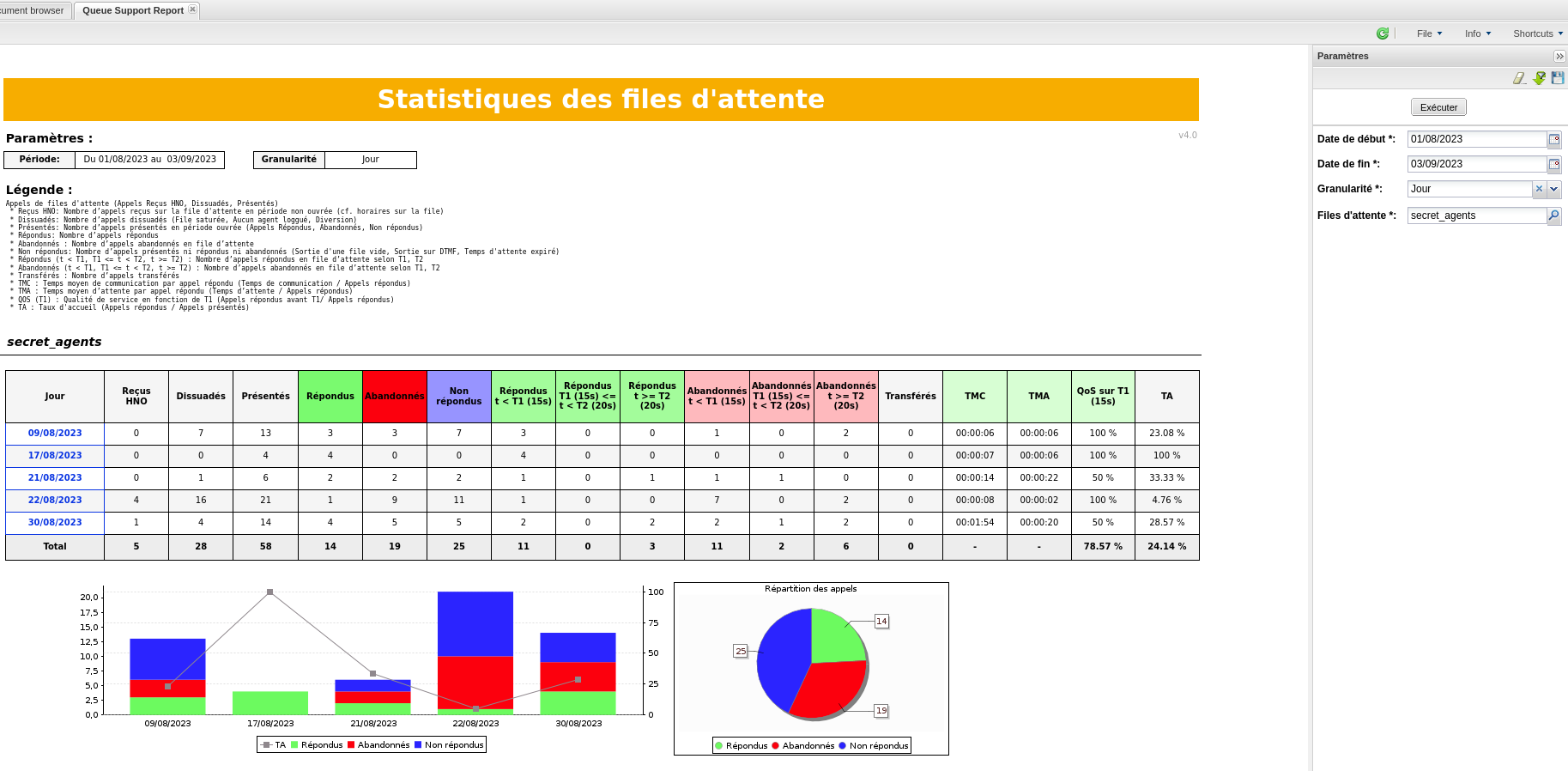This screenshot has height=771, width=1568.
Task: Click the green Répondus swatch in bar chart legend
Action: 294,745
